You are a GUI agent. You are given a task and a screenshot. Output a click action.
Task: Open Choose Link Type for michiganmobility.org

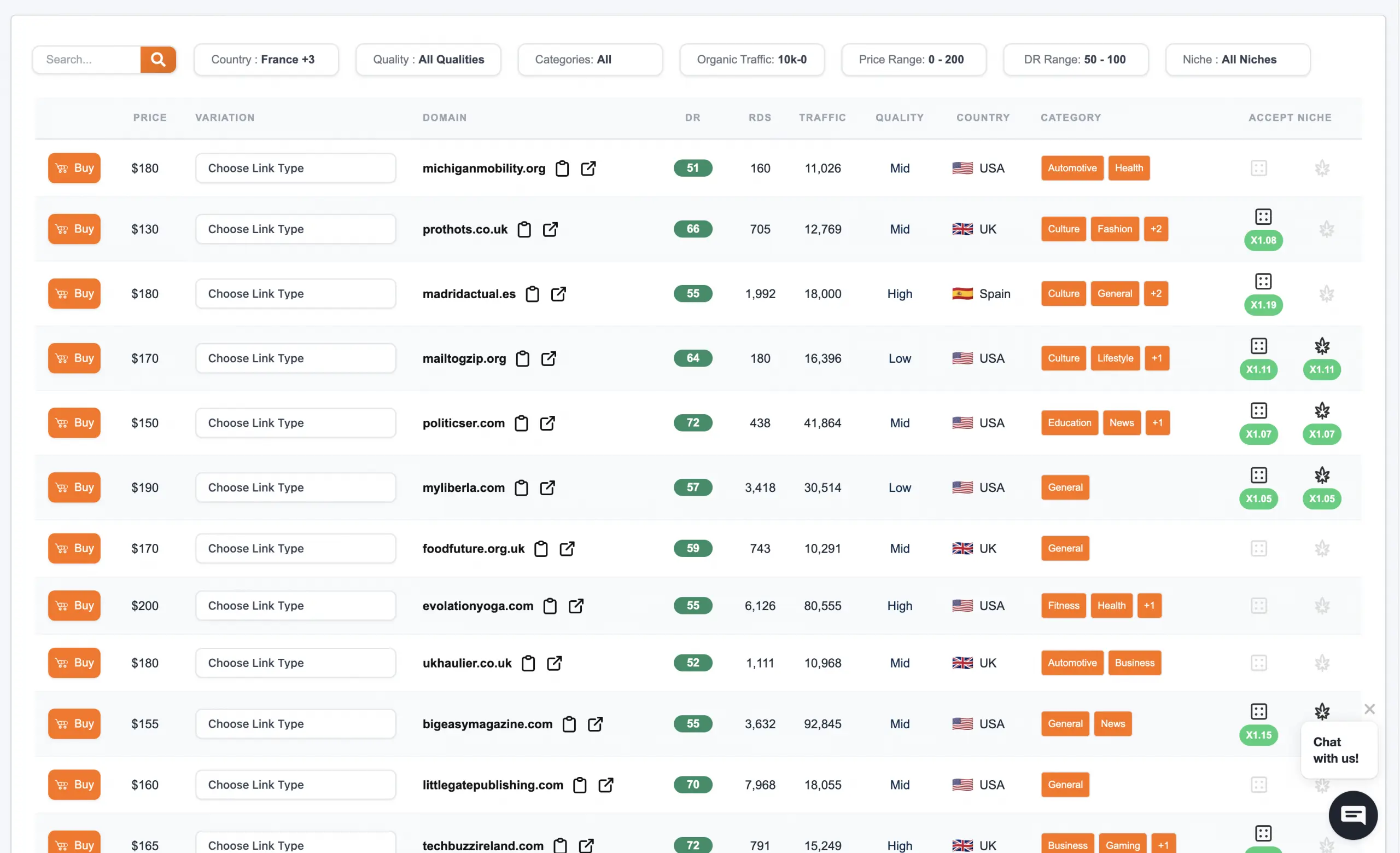coord(295,168)
